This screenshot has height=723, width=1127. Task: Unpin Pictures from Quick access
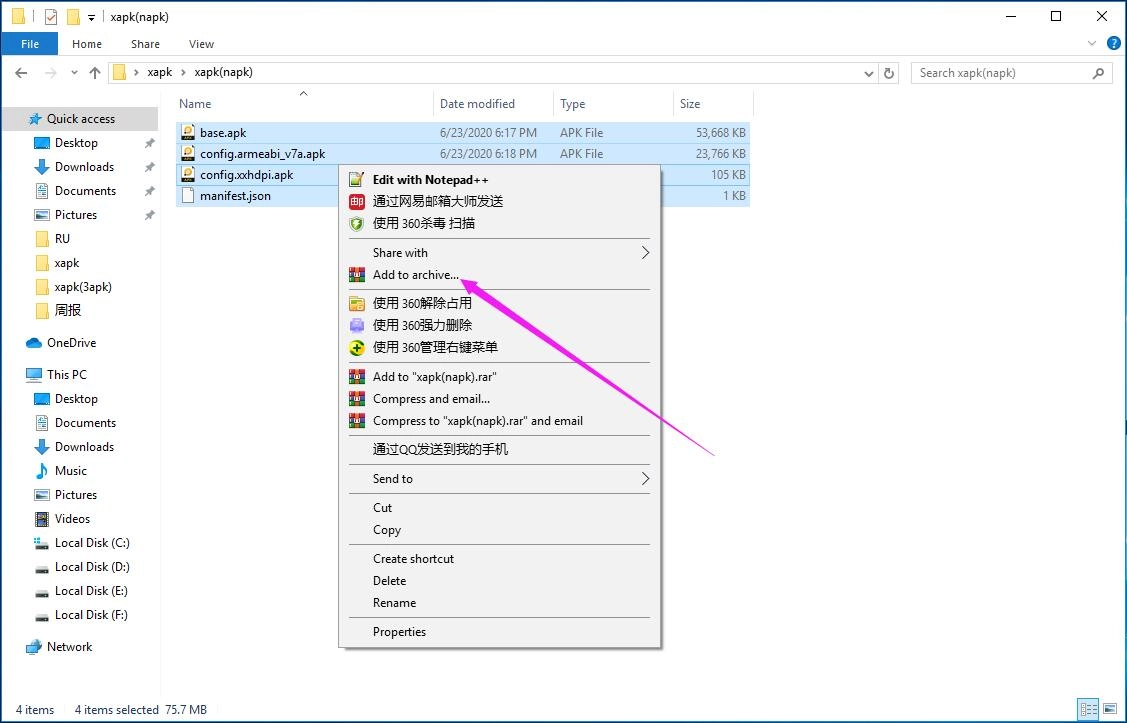[149, 215]
